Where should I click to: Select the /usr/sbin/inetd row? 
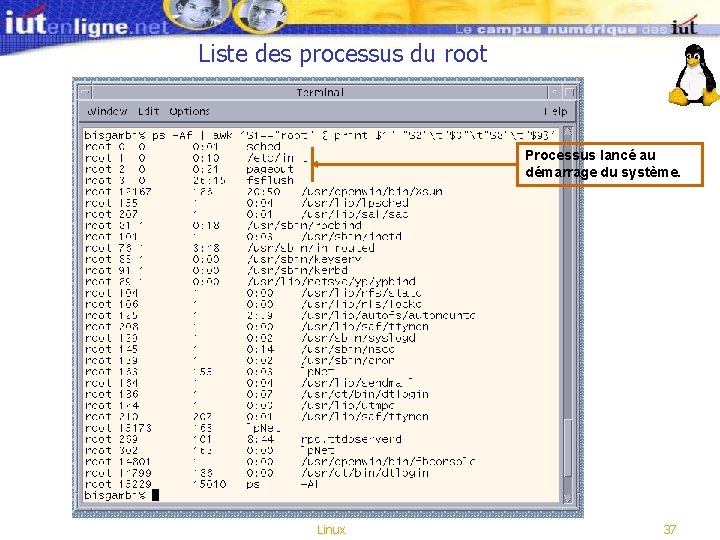click(x=243, y=236)
